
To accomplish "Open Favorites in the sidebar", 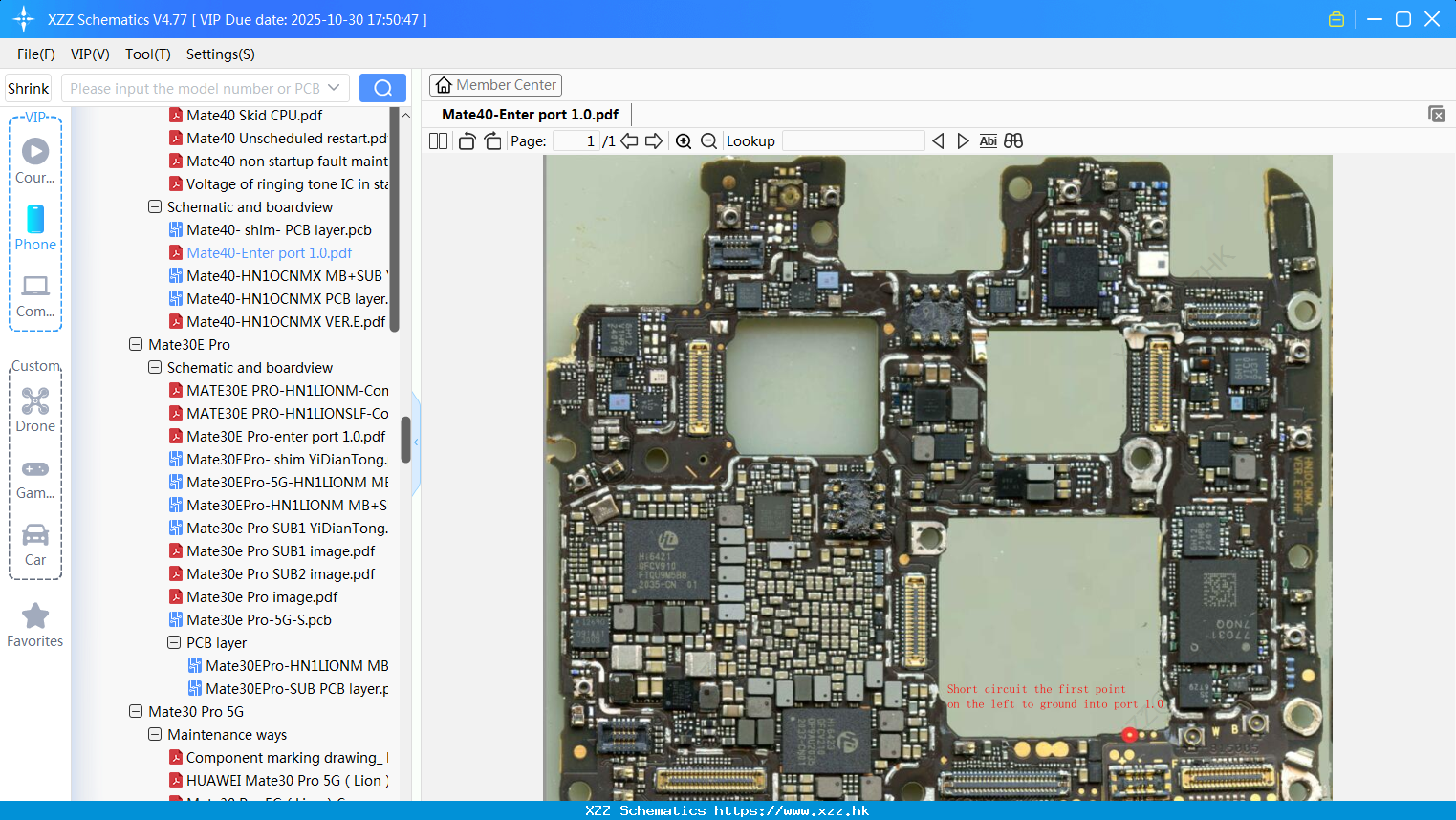I will coord(35,625).
